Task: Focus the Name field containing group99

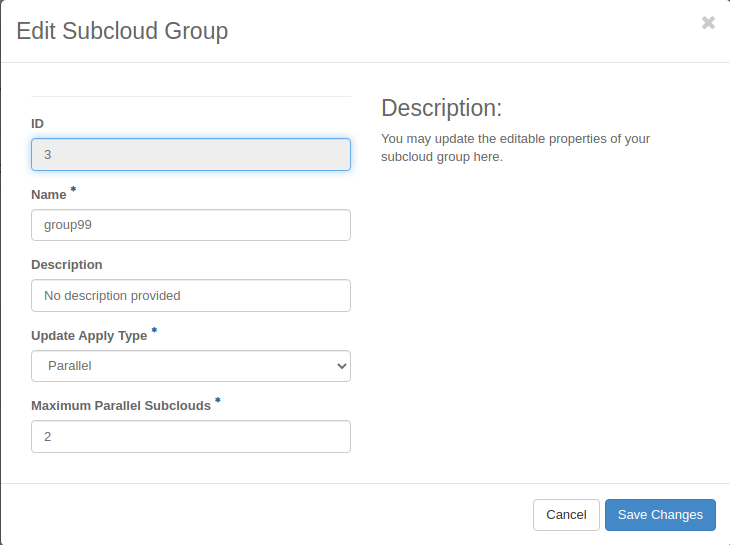Action: click(x=190, y=225)
